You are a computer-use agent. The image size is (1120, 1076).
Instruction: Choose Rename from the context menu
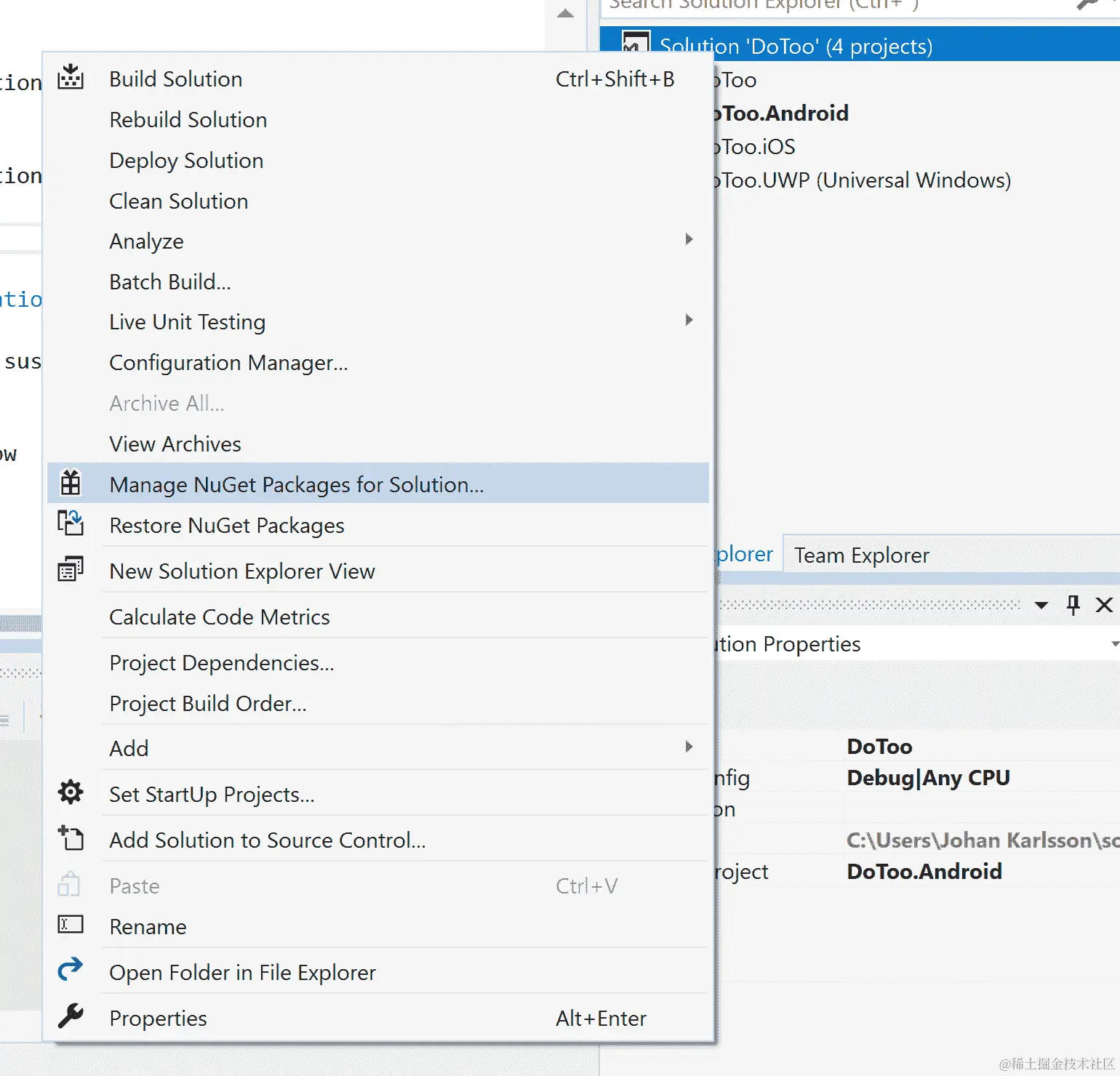click(x=378, y=926)
